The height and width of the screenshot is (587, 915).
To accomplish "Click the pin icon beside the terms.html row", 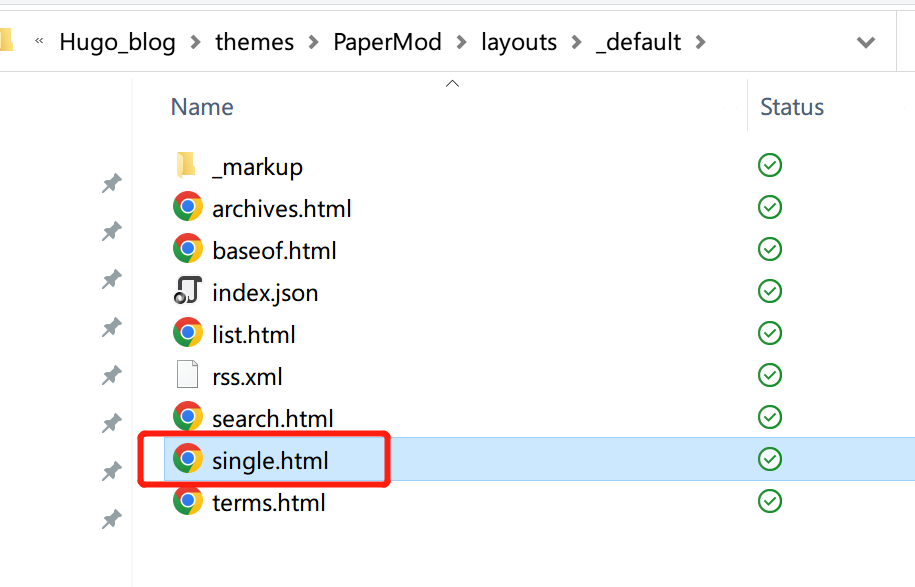I will tap(111, 519).
